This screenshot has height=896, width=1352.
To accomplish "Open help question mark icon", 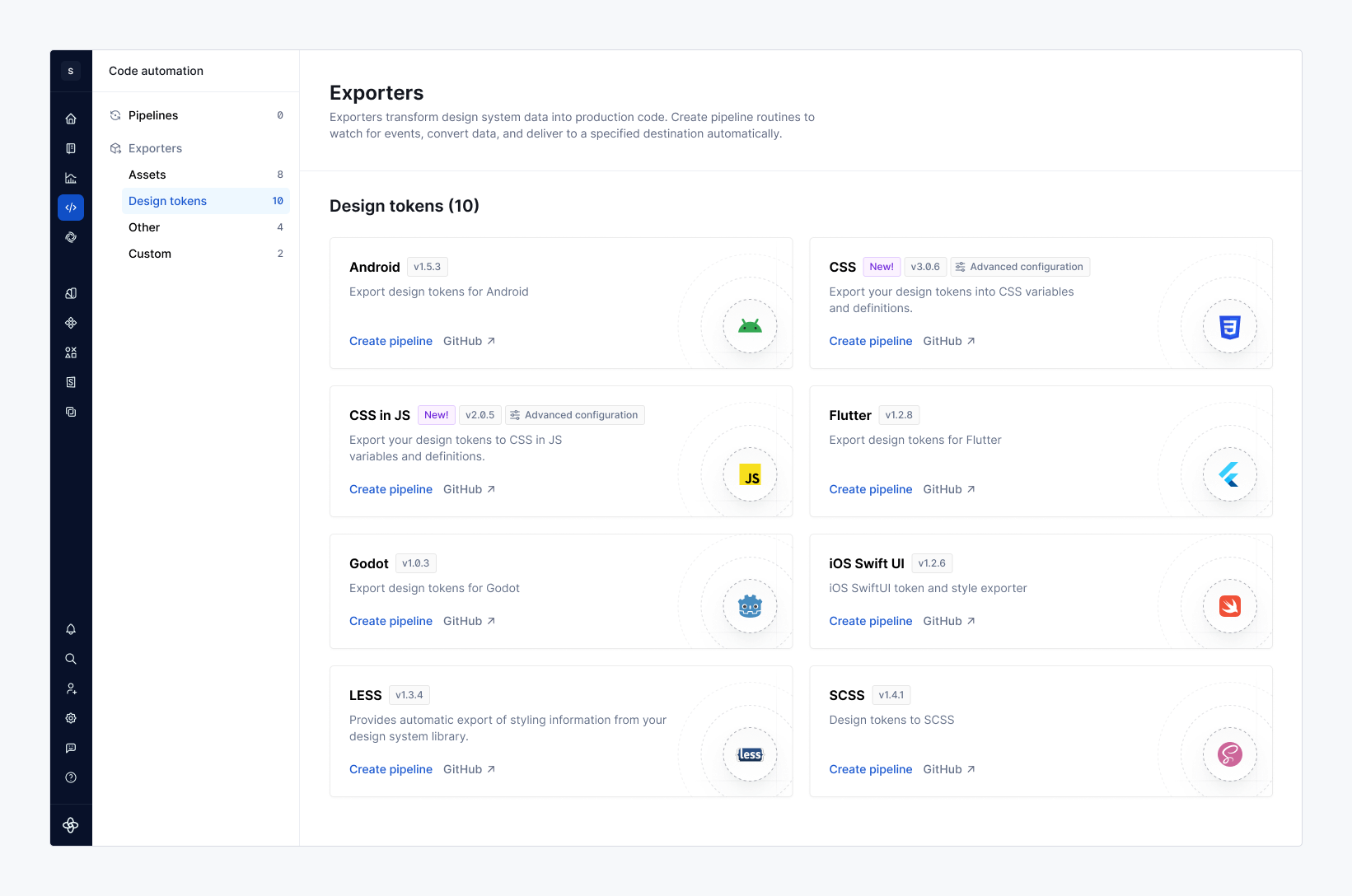I will click(71, 777).
